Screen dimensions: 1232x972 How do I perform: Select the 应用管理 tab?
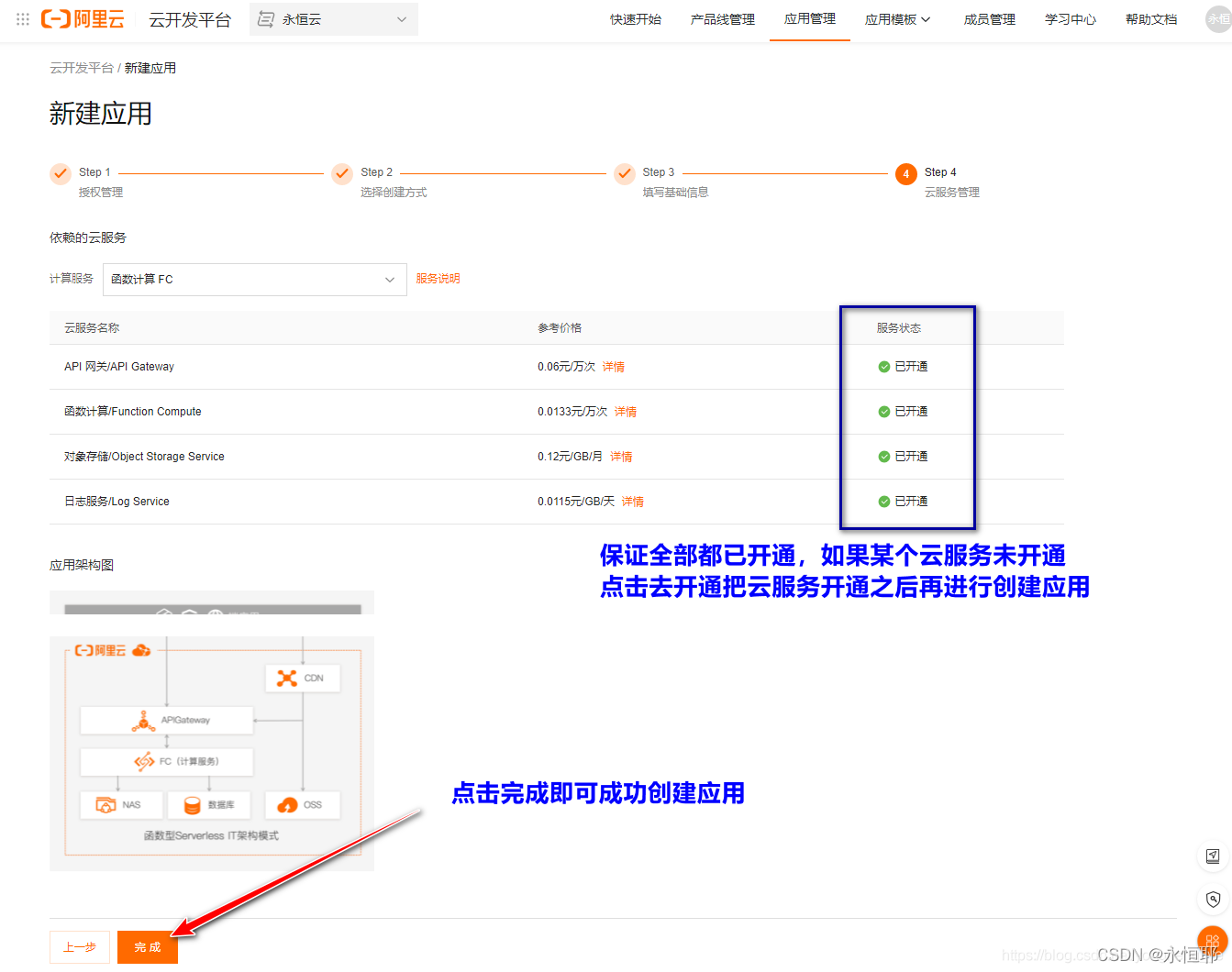(810, 19)
